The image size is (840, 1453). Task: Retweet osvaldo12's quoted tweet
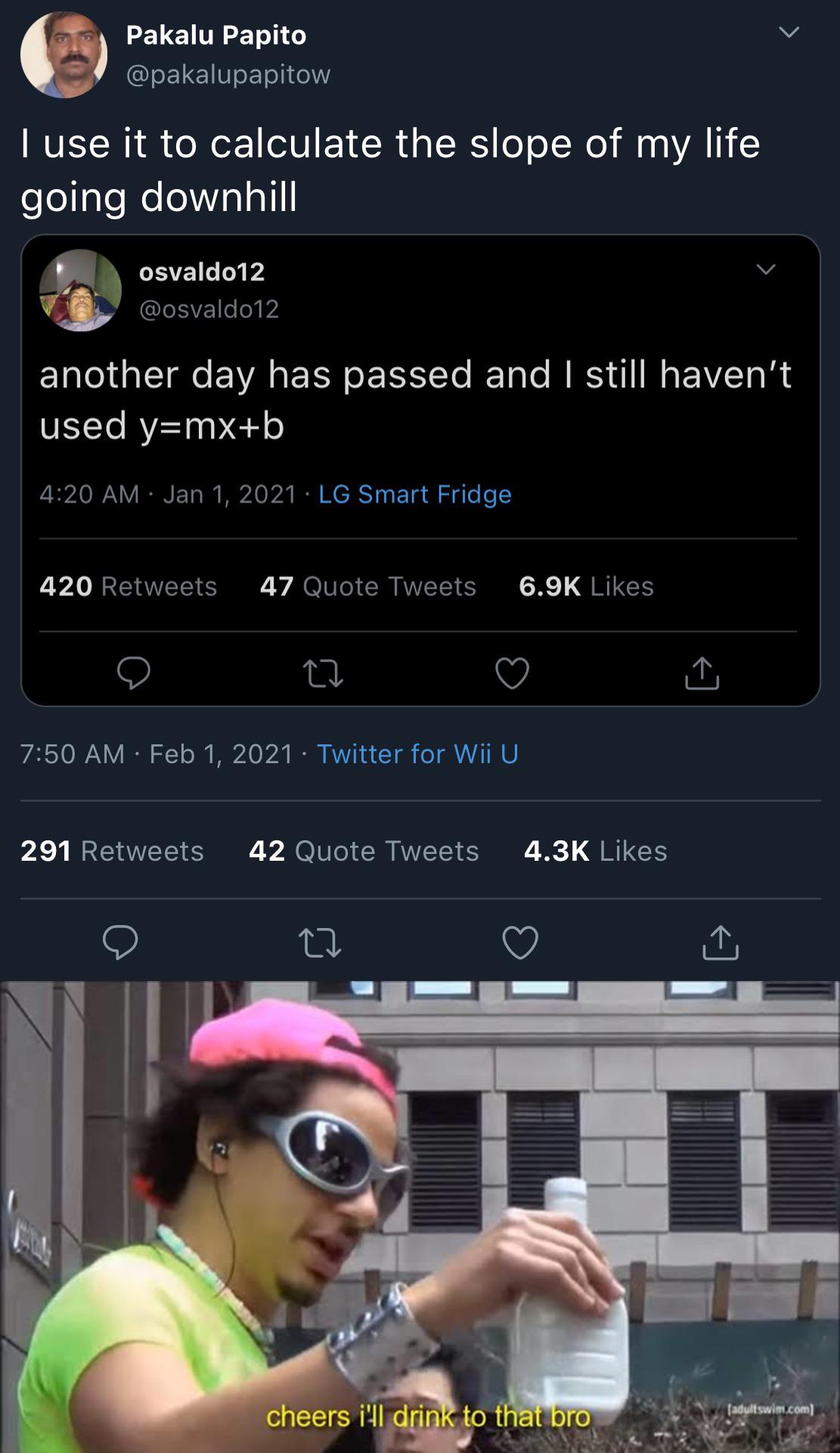(x=323, y=672)
